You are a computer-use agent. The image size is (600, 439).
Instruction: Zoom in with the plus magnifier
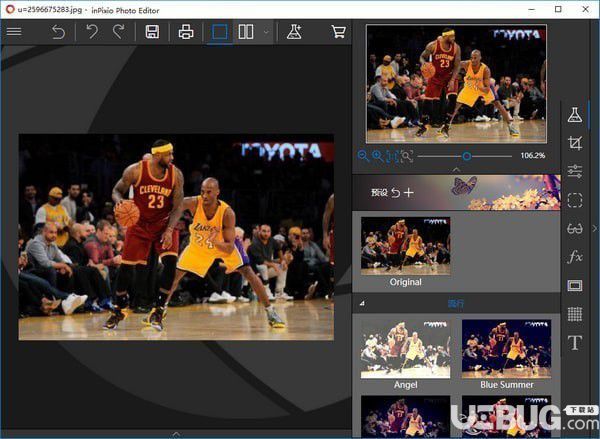coord(378,156)
